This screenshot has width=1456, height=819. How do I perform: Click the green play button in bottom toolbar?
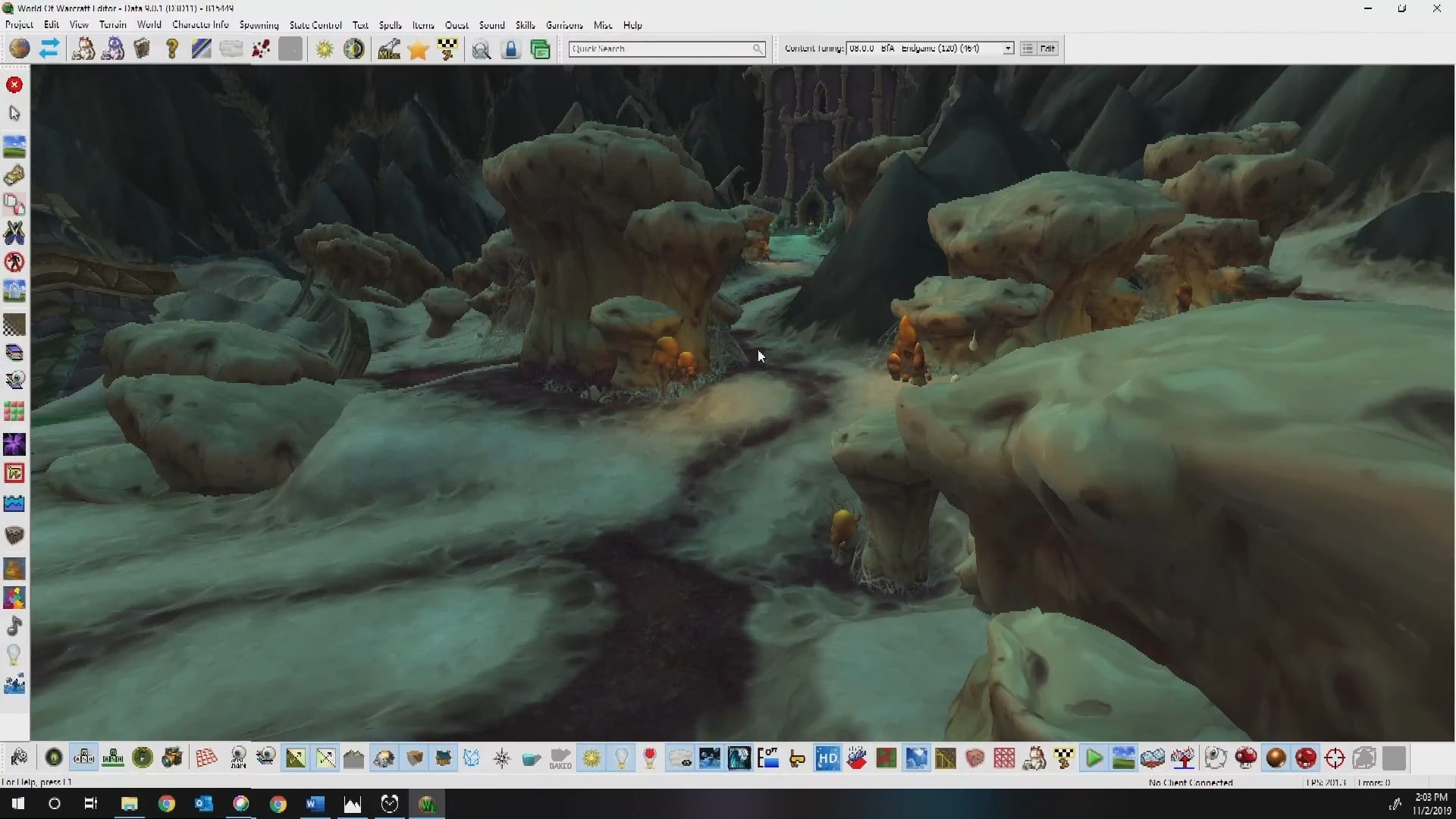pyautogui.click(x=1094, y=758)
